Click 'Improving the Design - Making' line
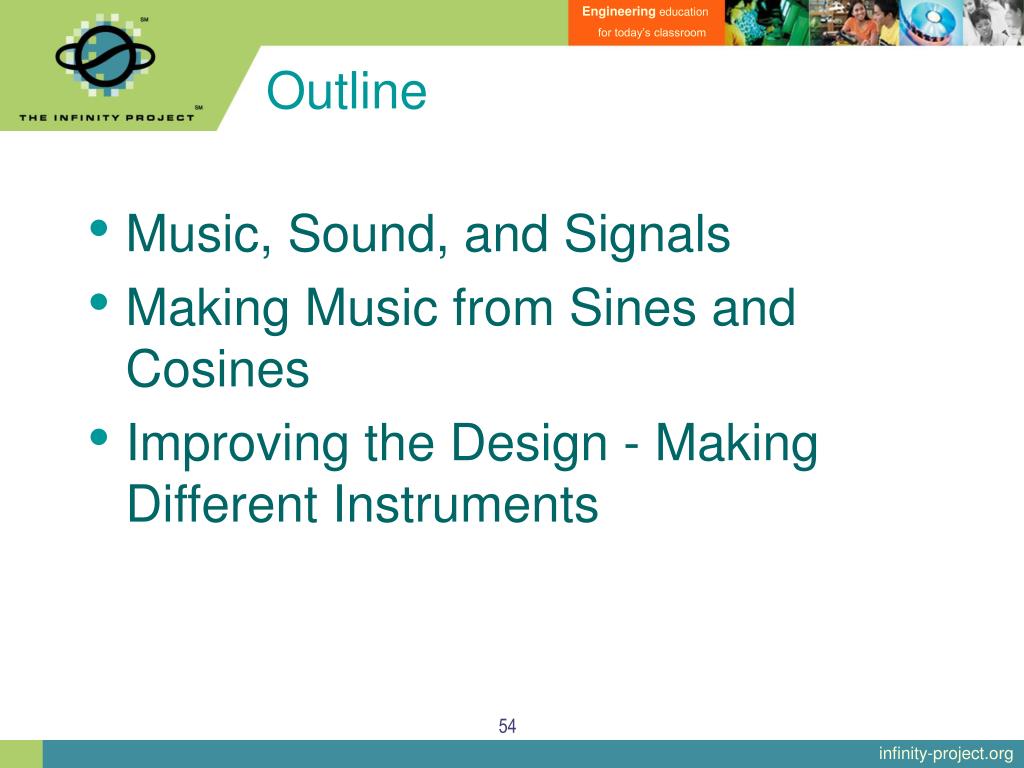The width and height of the screenshot is (1024, 768). click(472, 444)
